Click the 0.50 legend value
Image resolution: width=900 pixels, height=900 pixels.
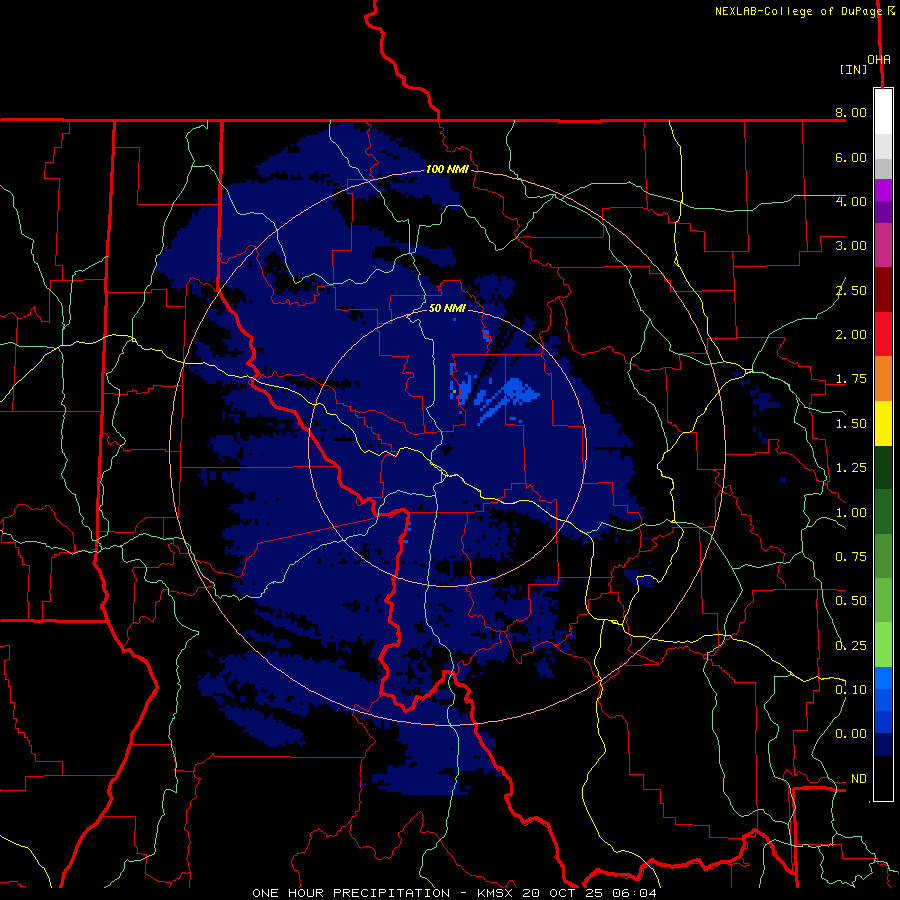(851, 601)
